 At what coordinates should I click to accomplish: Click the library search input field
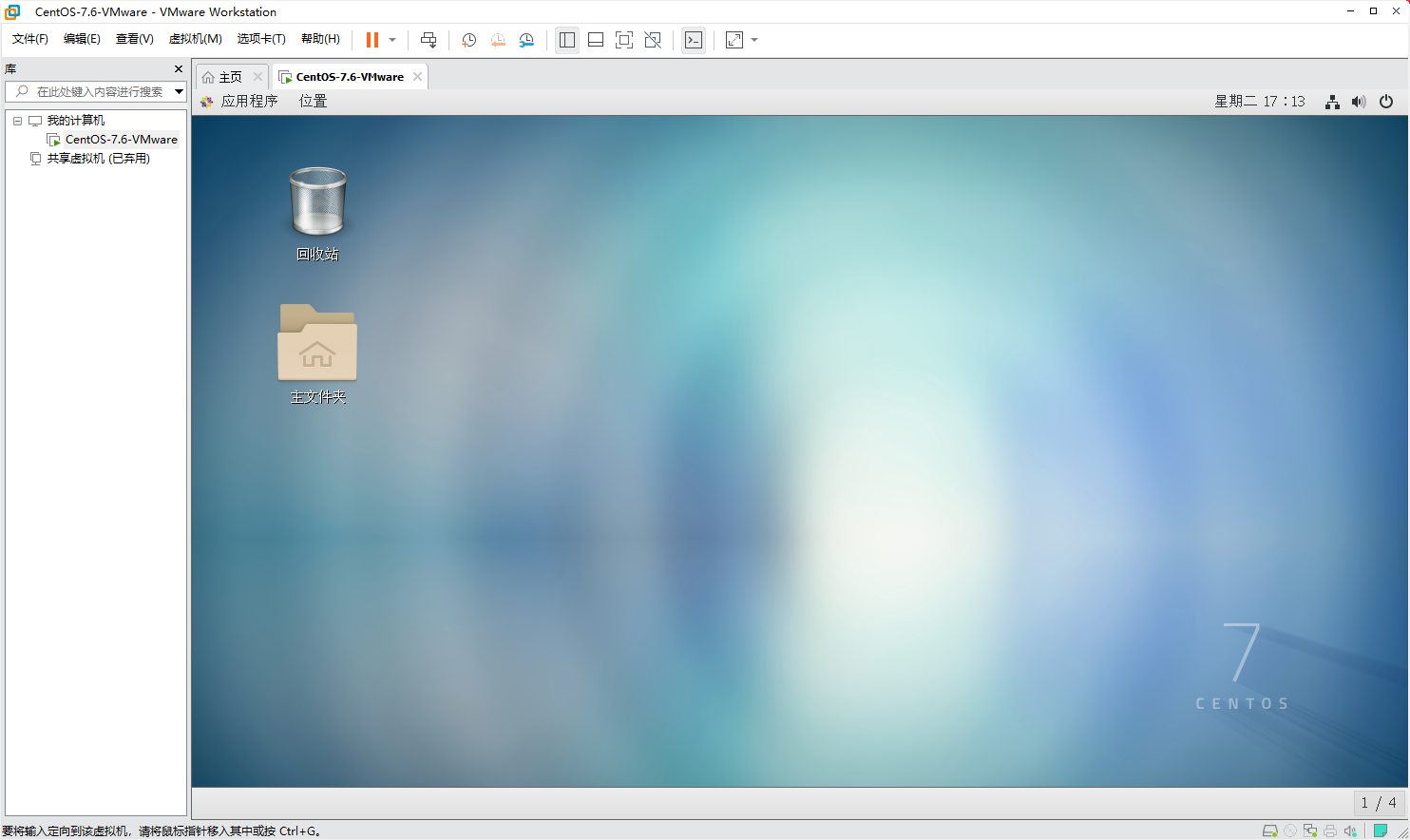pyautogui.click(x=90, y=91)
